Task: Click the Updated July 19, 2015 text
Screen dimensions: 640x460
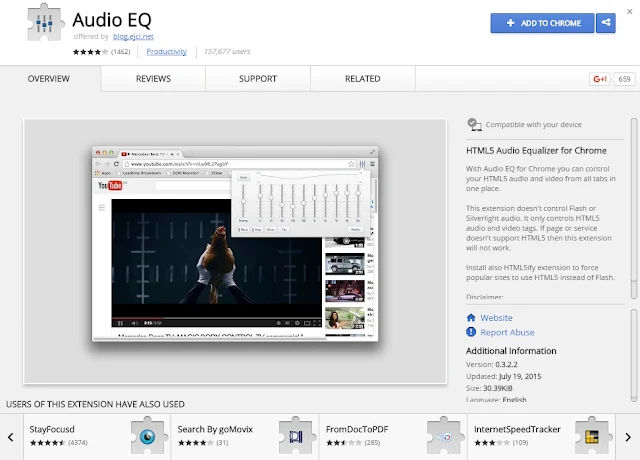Action: tap(503, 376)
